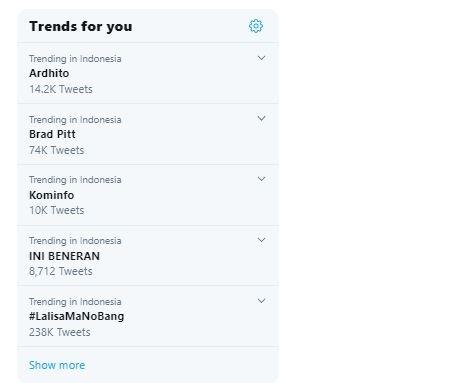Click the 238K Tweets count
The width and height of the screenshot is (456, 383).
coord(60,332)
